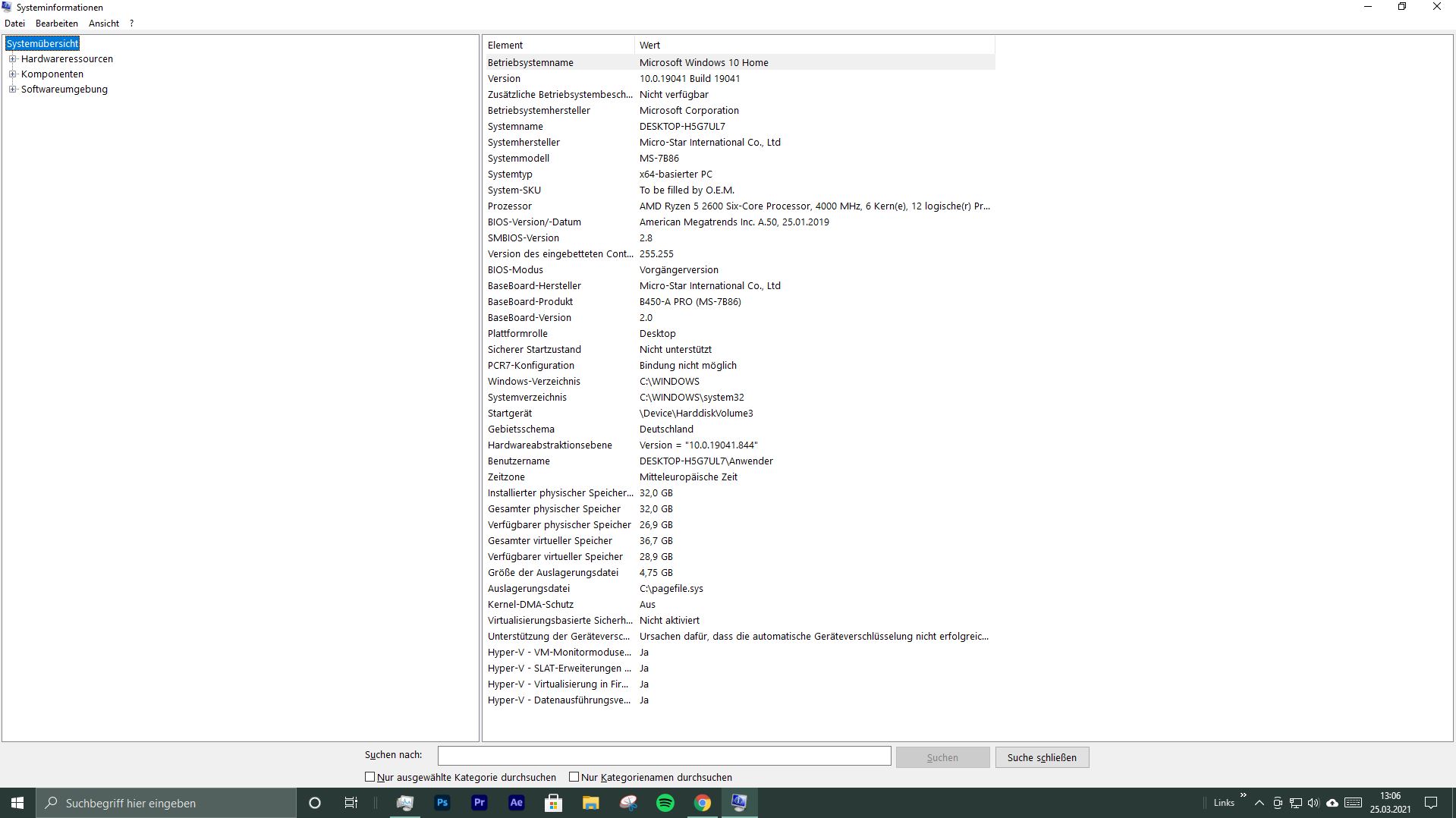Open the resource monitor taskbar app

pos(405,803)
